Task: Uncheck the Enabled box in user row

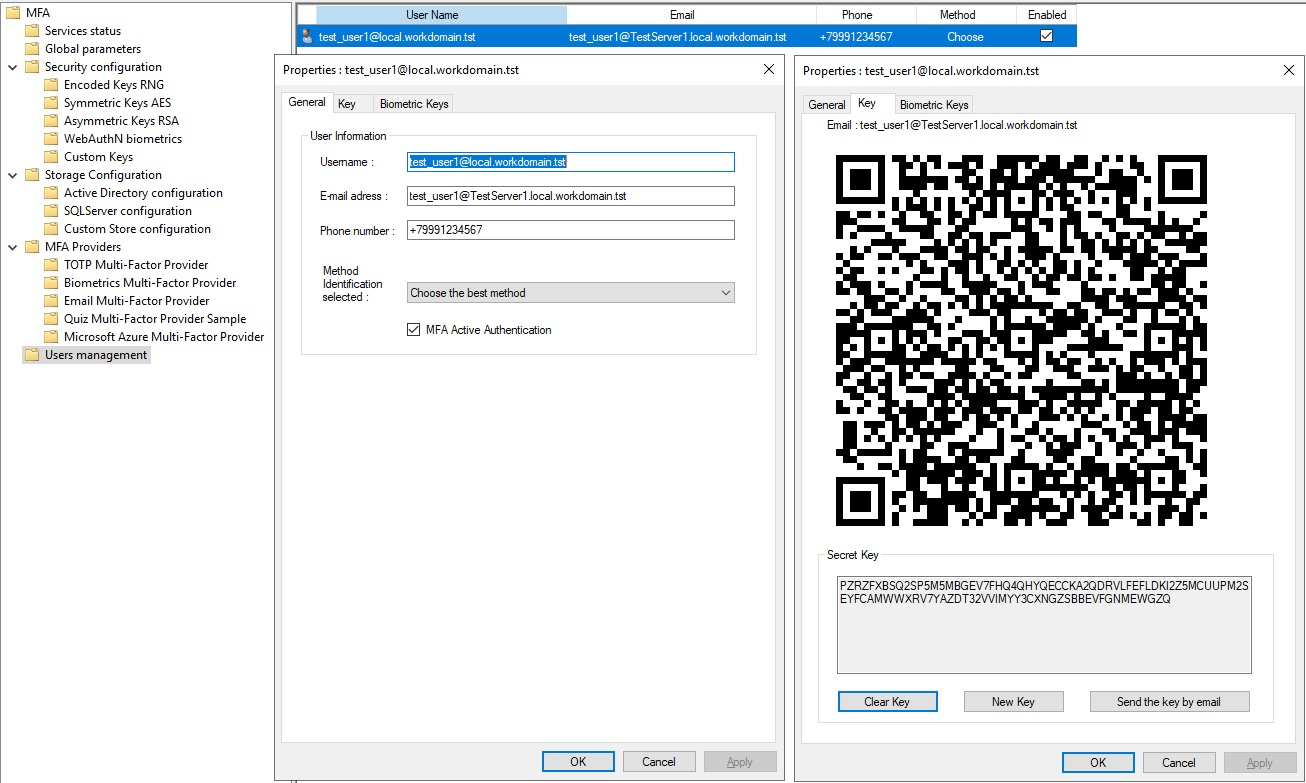Action: click(1046, 36)
